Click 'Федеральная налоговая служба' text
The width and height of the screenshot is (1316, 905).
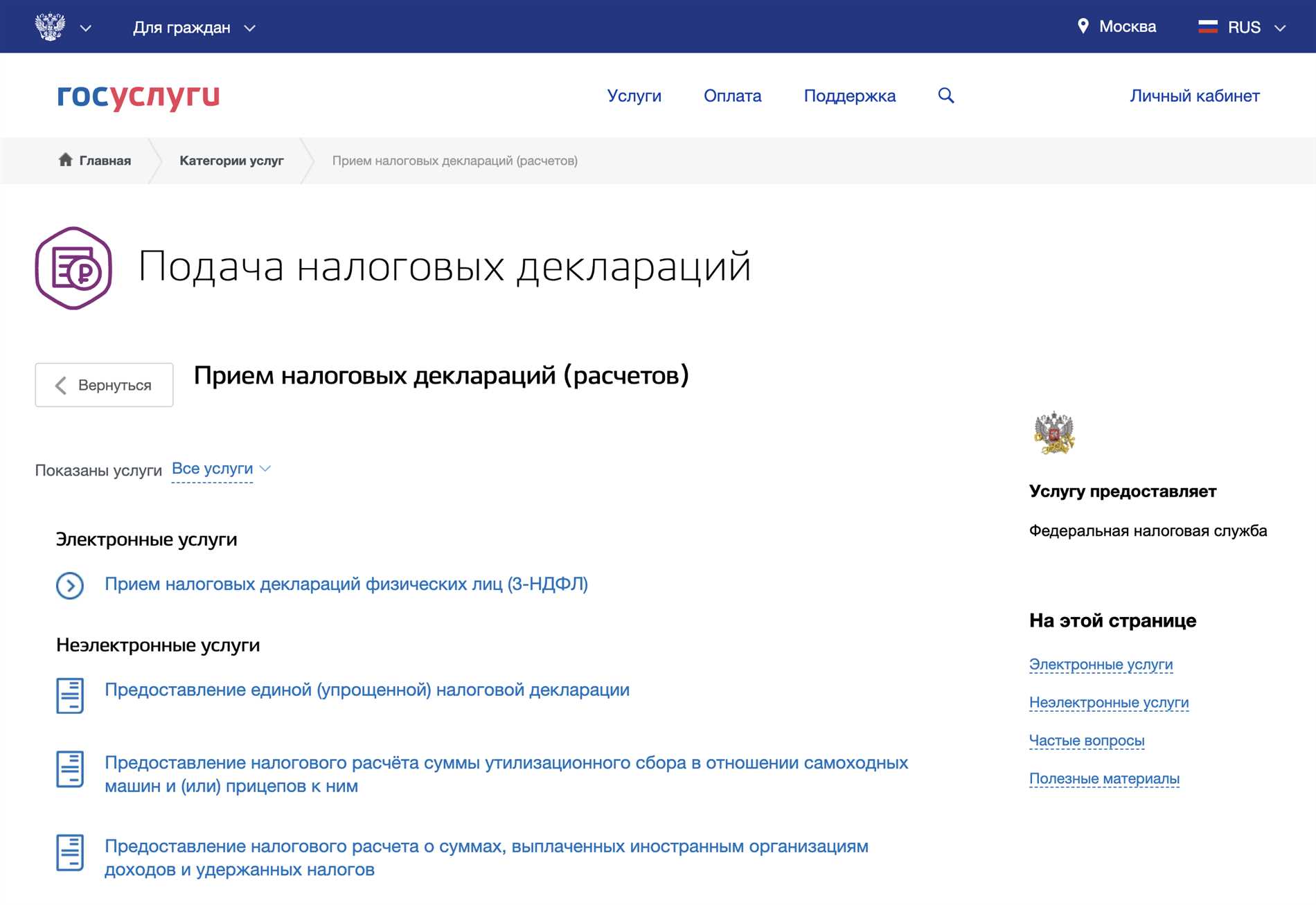[1148, 531]
